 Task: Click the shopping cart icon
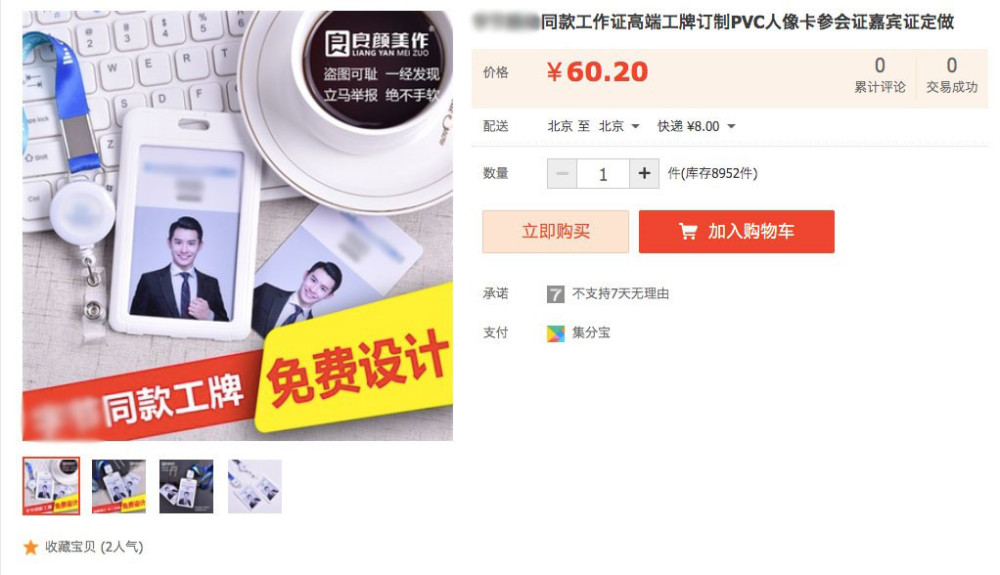pyautogui.click(x=688, y=231)
